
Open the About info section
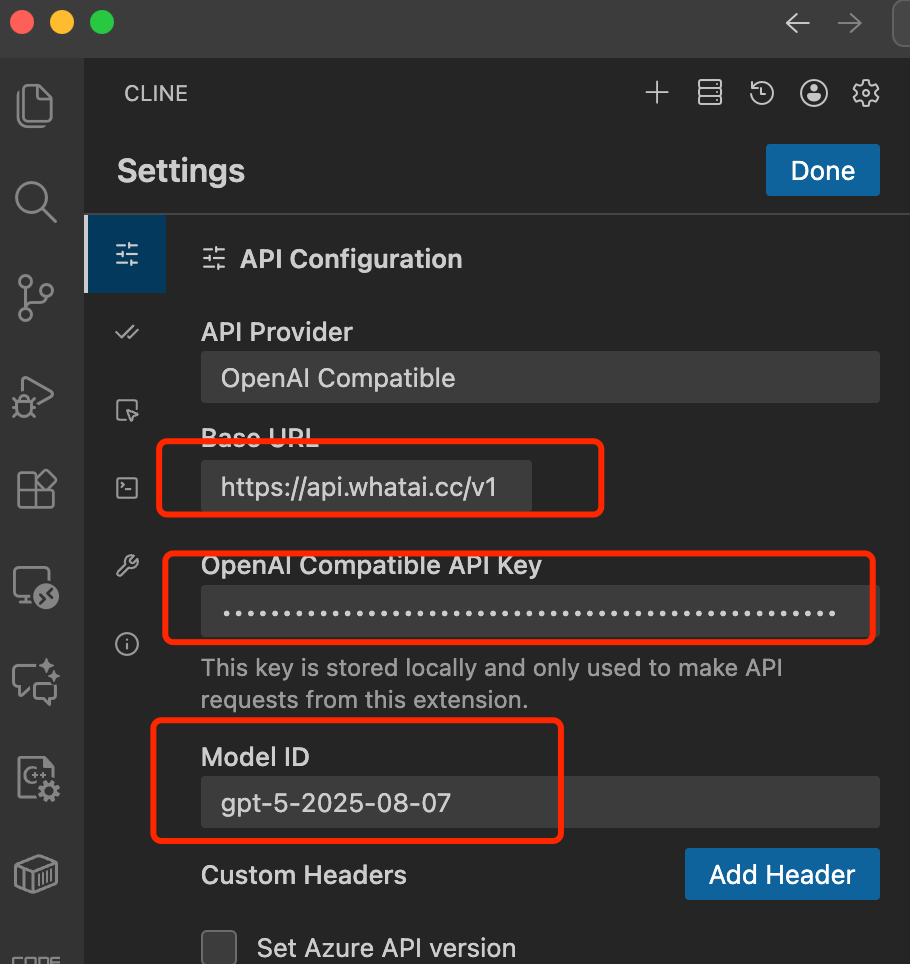126,644
